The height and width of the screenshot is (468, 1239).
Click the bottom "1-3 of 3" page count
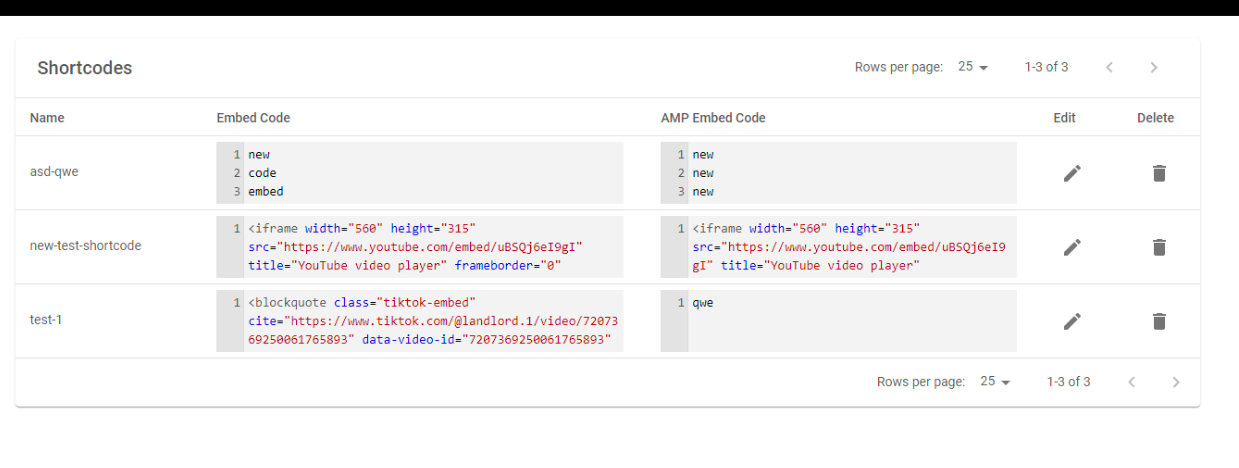1068,382
